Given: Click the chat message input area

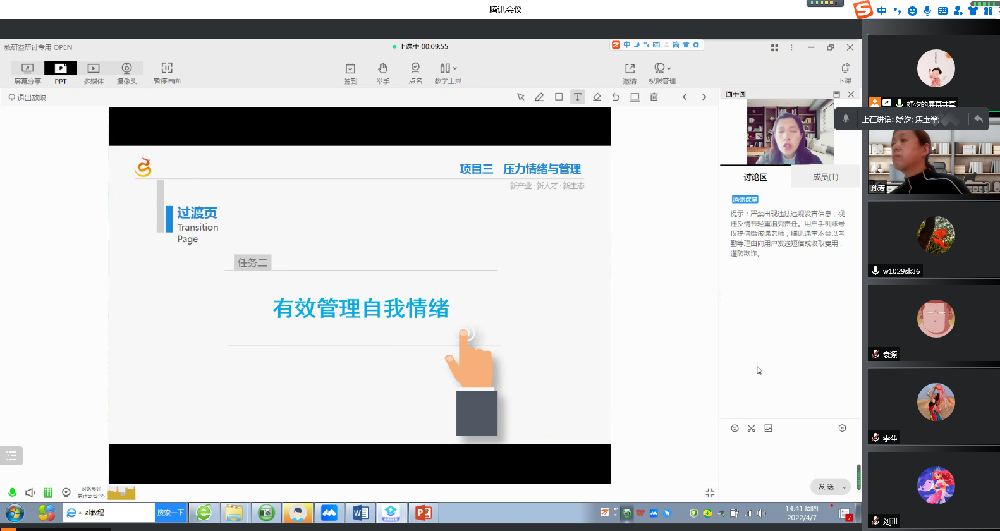Looking at the screenshot, I should 790,455.
